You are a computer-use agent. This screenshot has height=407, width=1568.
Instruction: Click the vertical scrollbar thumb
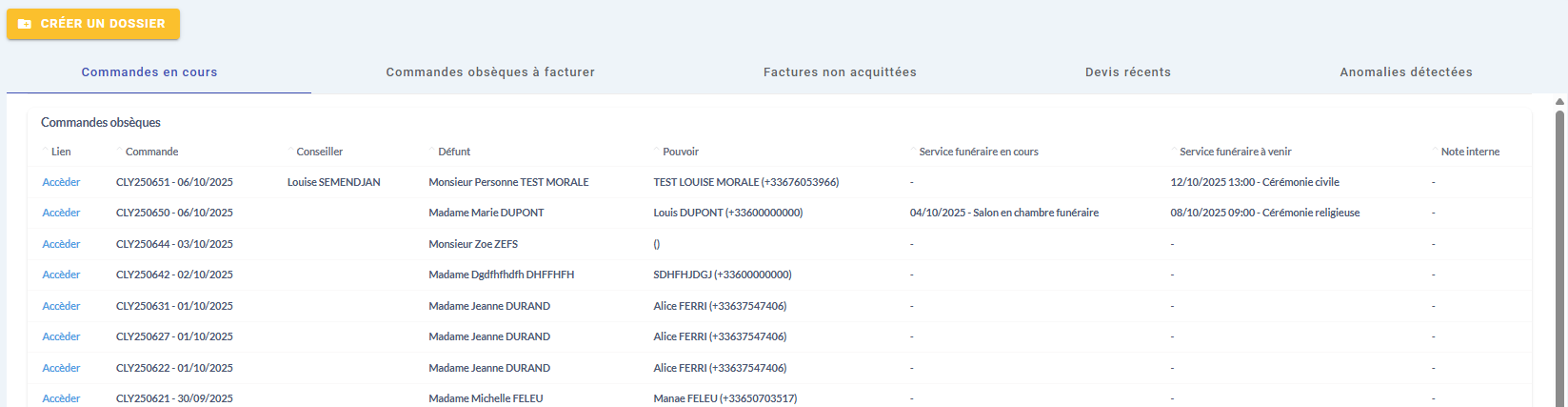(x=1559, y=257)
